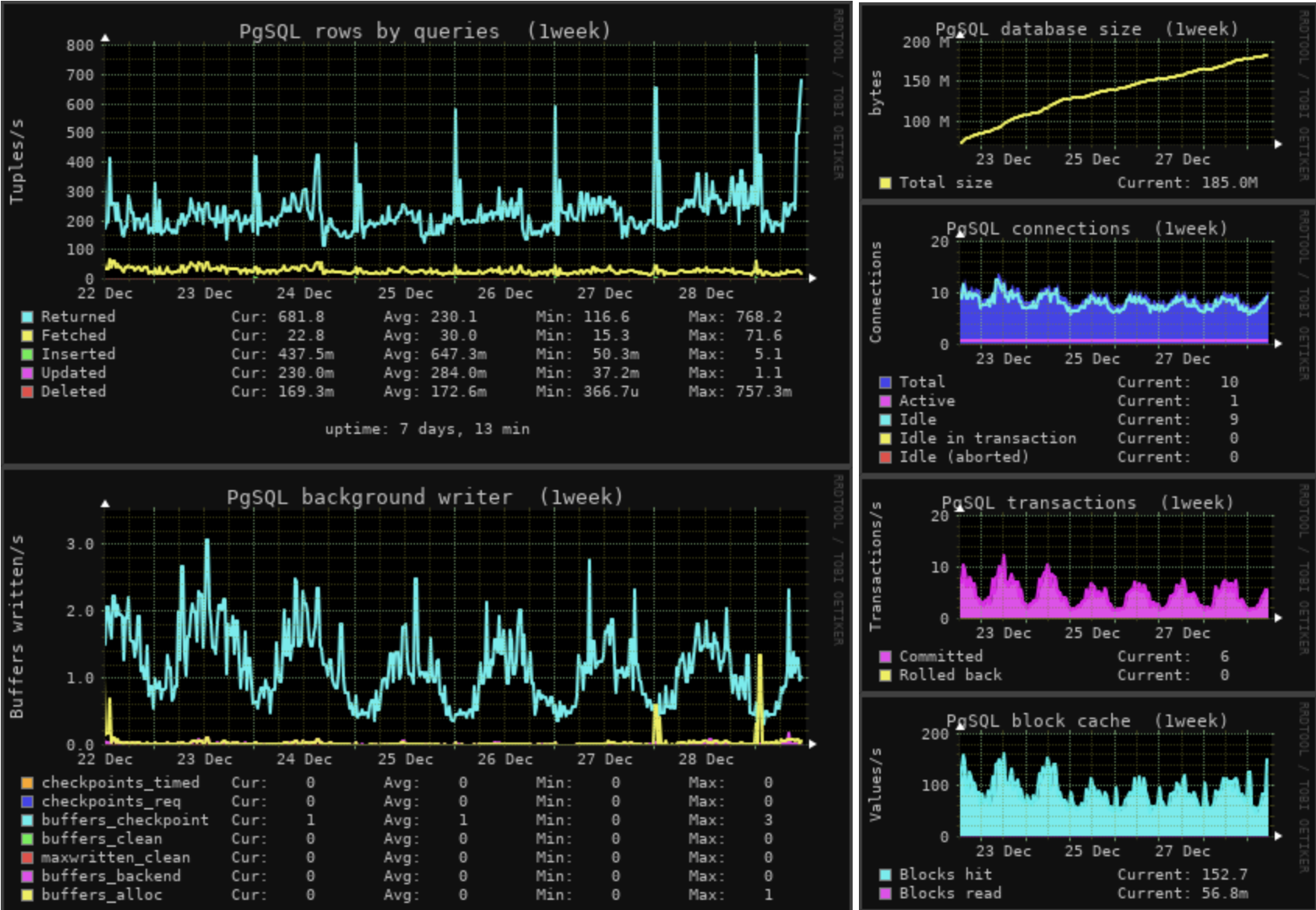Select Blocks hit Current 152.7 value

point(1225,875)
